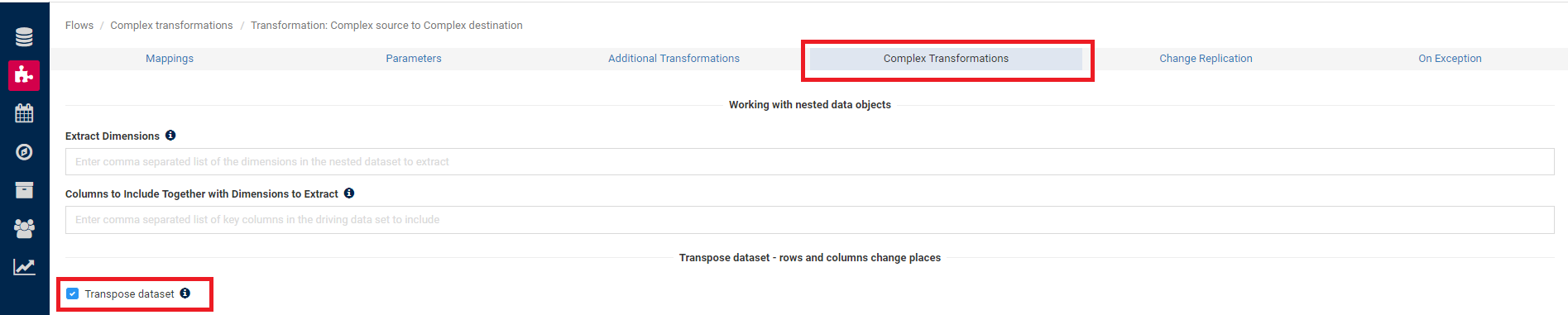
Task: Open the Statistics chart icon in sidebar
Action: [24, 266]
